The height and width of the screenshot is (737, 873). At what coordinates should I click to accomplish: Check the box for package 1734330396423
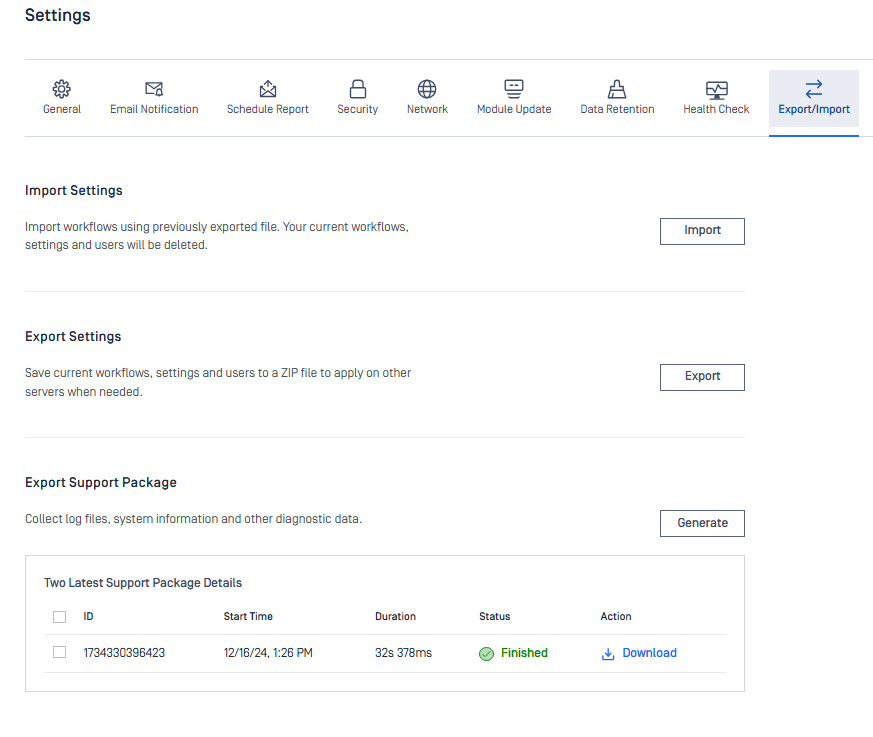pyautogui.click(x=60, y=653)
